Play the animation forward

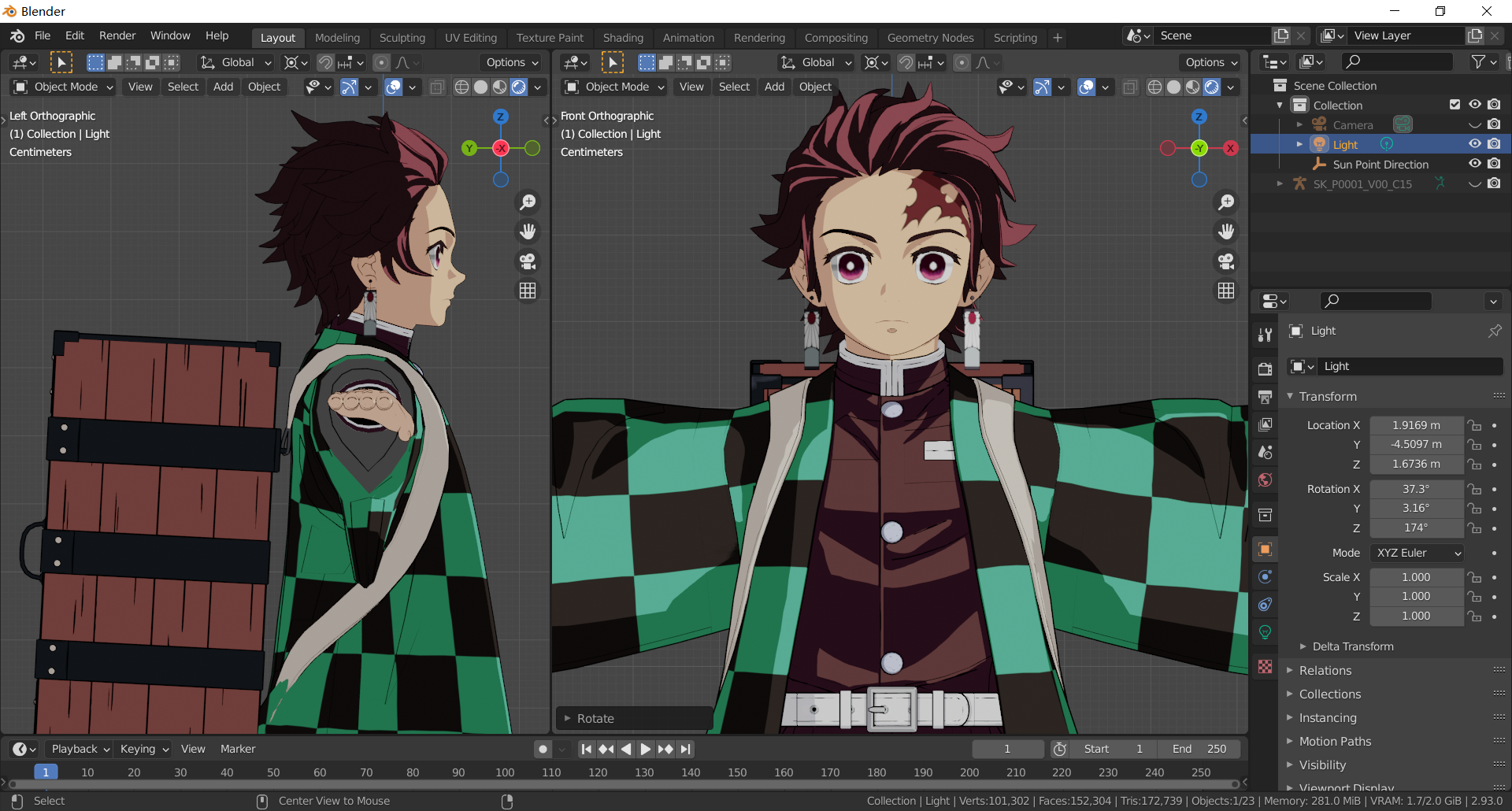645,749
